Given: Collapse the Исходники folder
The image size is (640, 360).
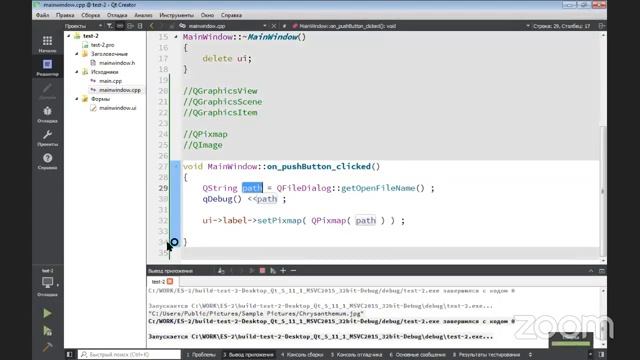Looking at the screenshot, I should click(x=77, y=72).
